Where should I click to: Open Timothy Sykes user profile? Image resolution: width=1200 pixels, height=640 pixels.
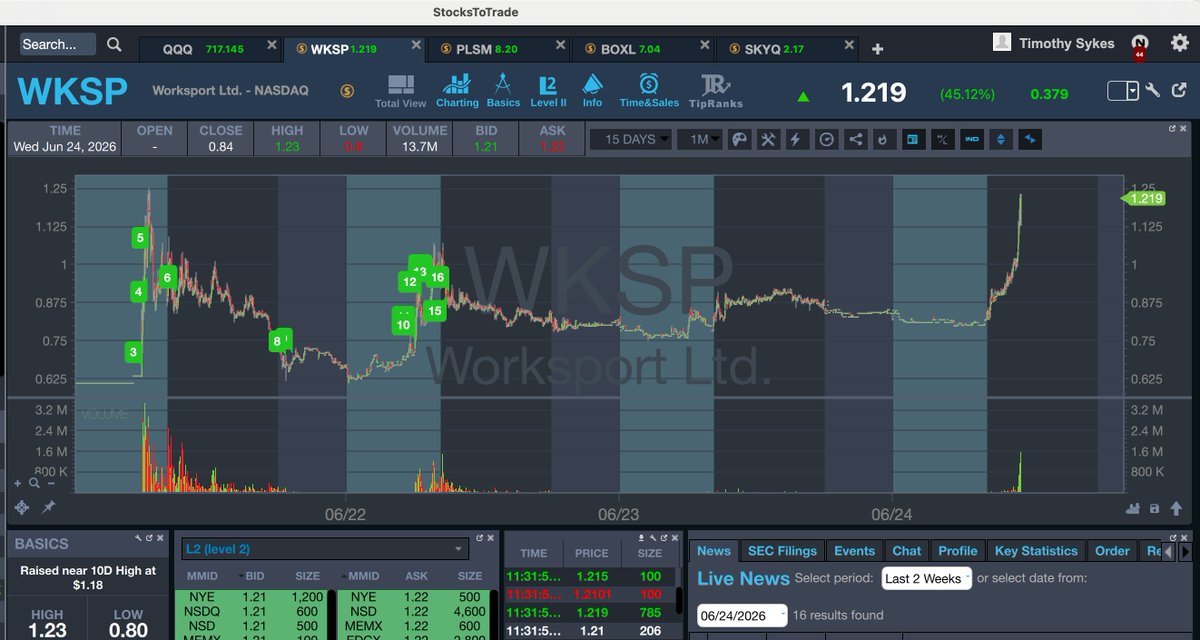click(x=1053, y=43)
